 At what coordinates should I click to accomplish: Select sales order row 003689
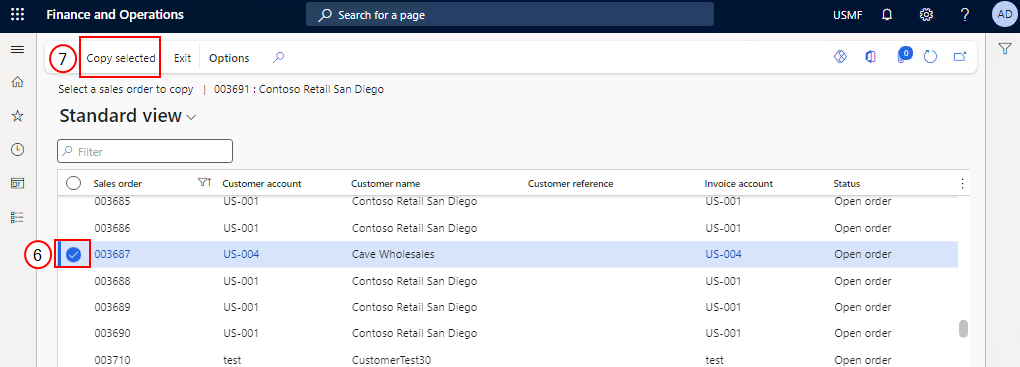click(507, 307)
